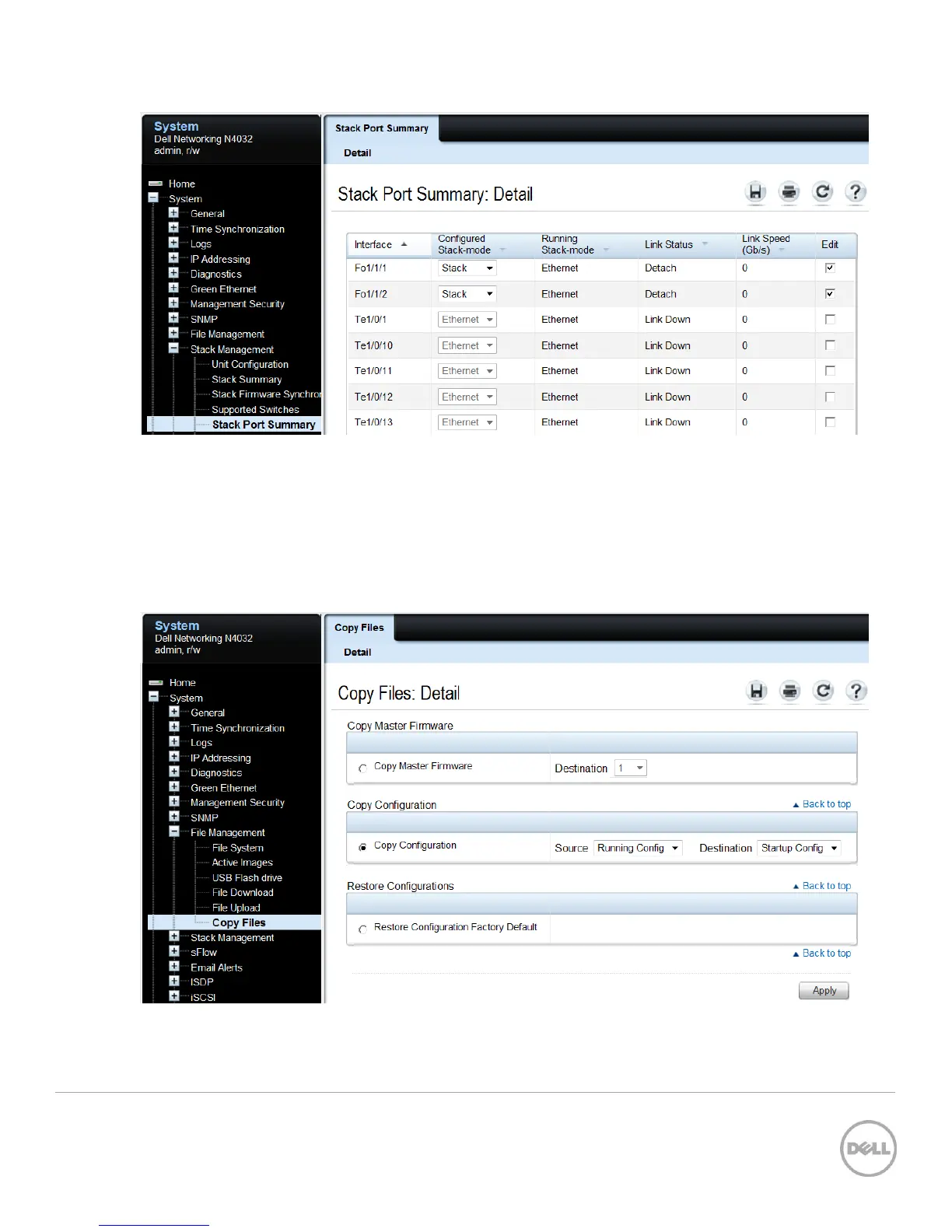Click Refresh icon on Copy Files page
Screen dimensions: 952x1232
(x=823, y=691)
